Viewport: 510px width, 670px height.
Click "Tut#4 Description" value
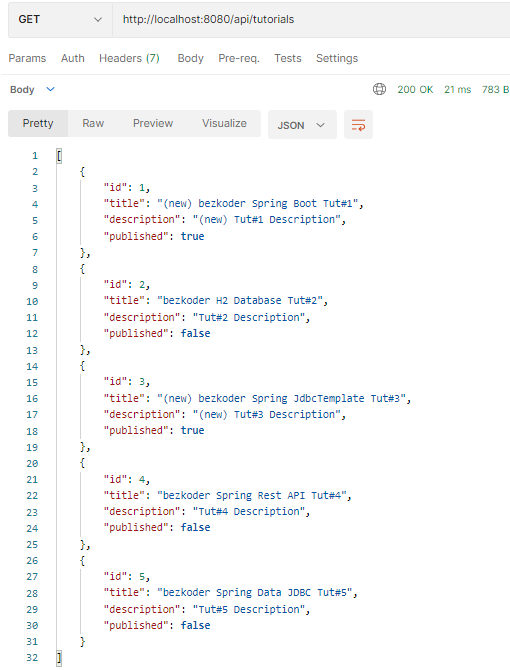point(249,511)
